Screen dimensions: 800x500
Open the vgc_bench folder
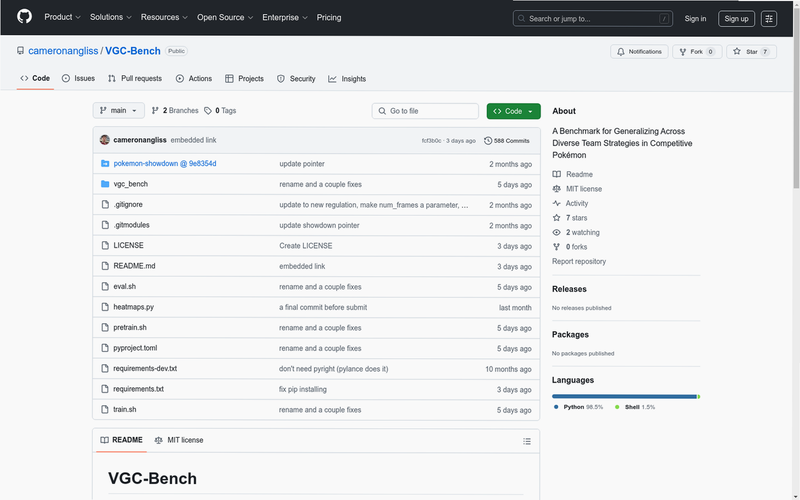[131, 184]
